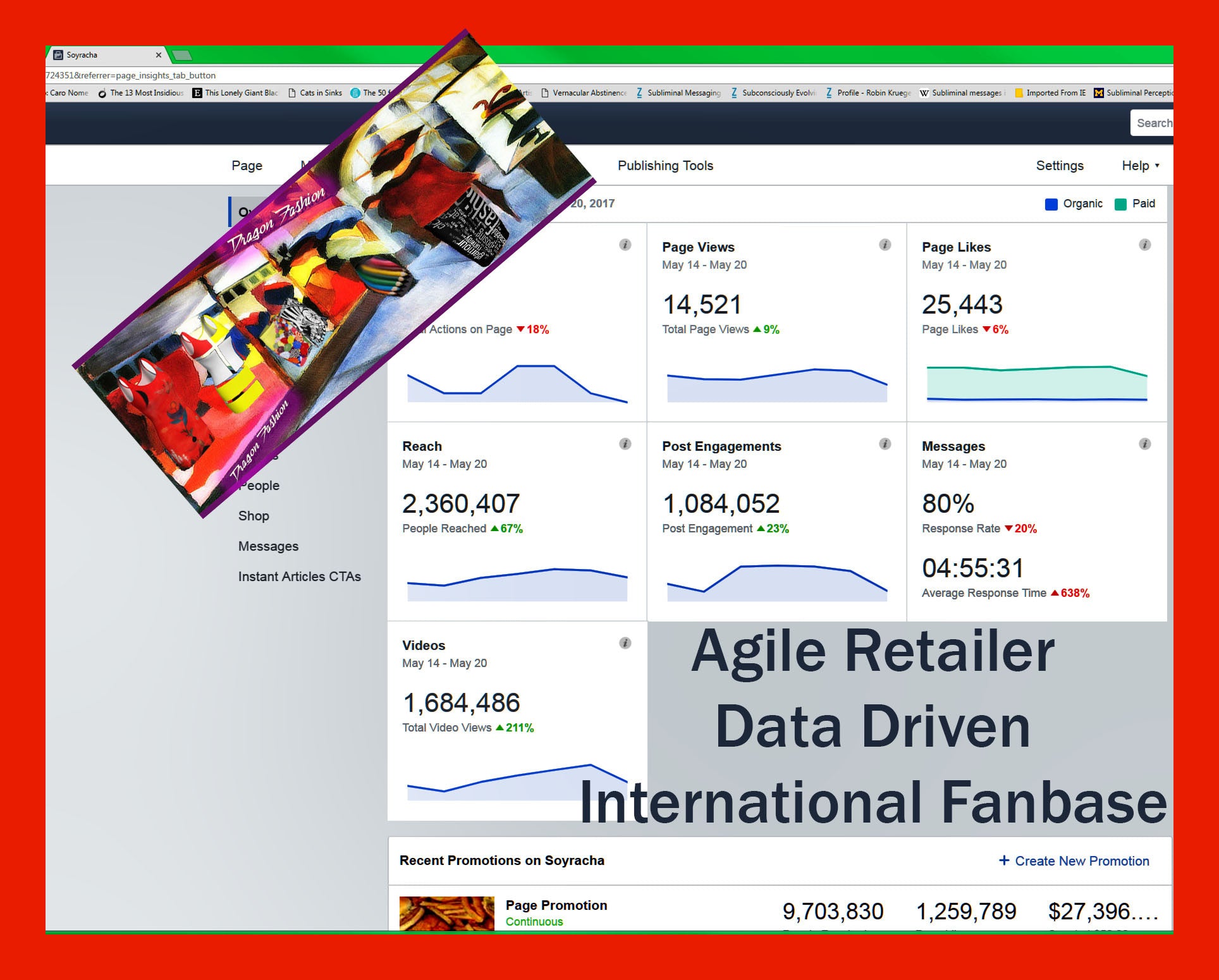This screenshot has width=1219, height=980.
Task: Click the 1,259,789 promotion figure
Action: 966,912
